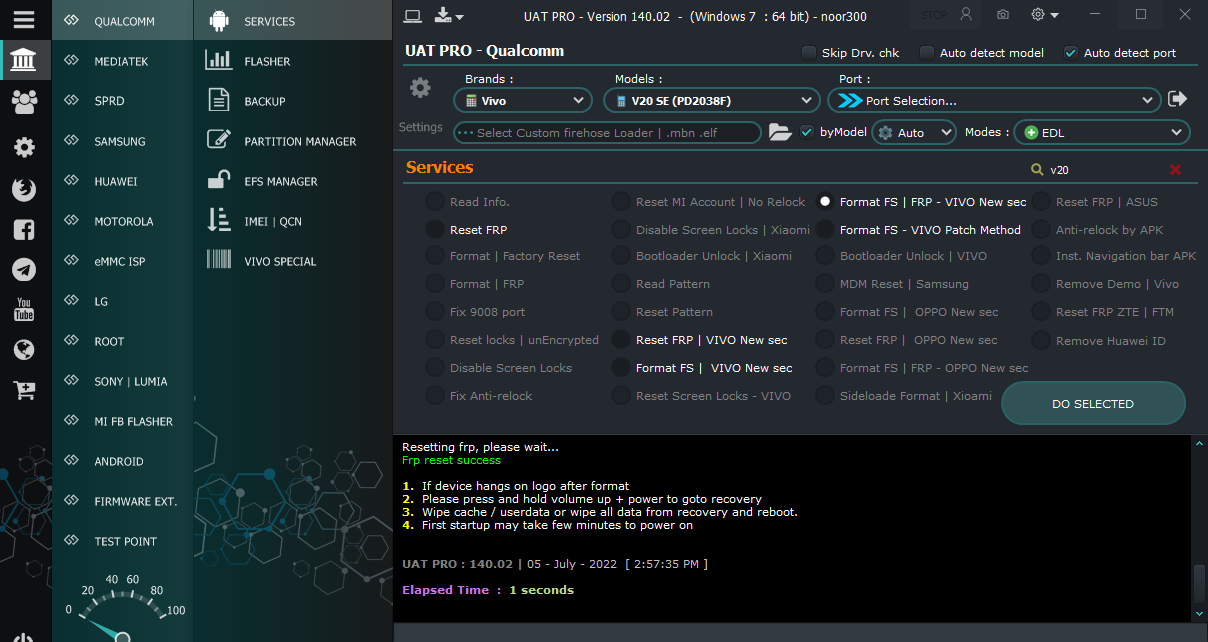Click the 'Elapsed Time' log text
Viewport: 1208px width, 642px height.
click(x=445, y=590)
